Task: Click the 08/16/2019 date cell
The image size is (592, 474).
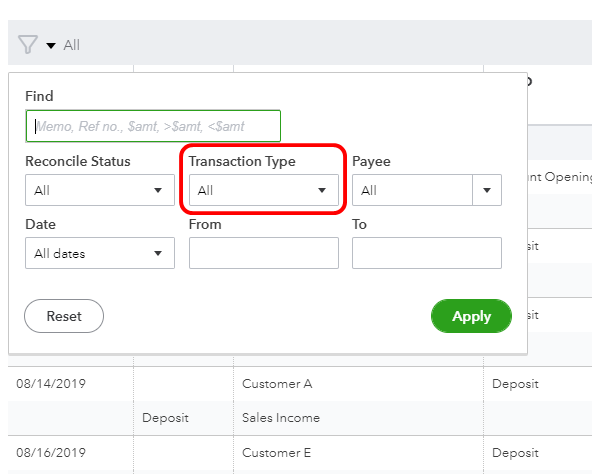Action: 51,452
